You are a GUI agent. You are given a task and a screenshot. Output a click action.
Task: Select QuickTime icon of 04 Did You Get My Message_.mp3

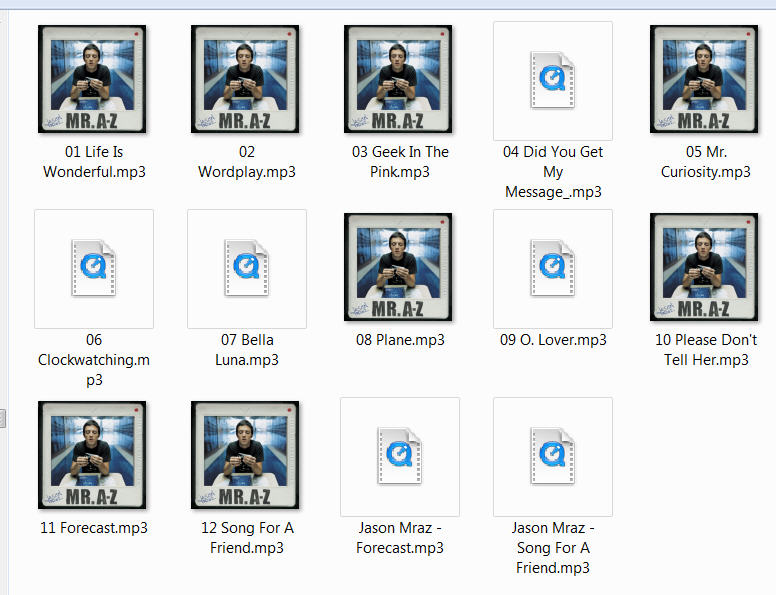click(552, 80)
